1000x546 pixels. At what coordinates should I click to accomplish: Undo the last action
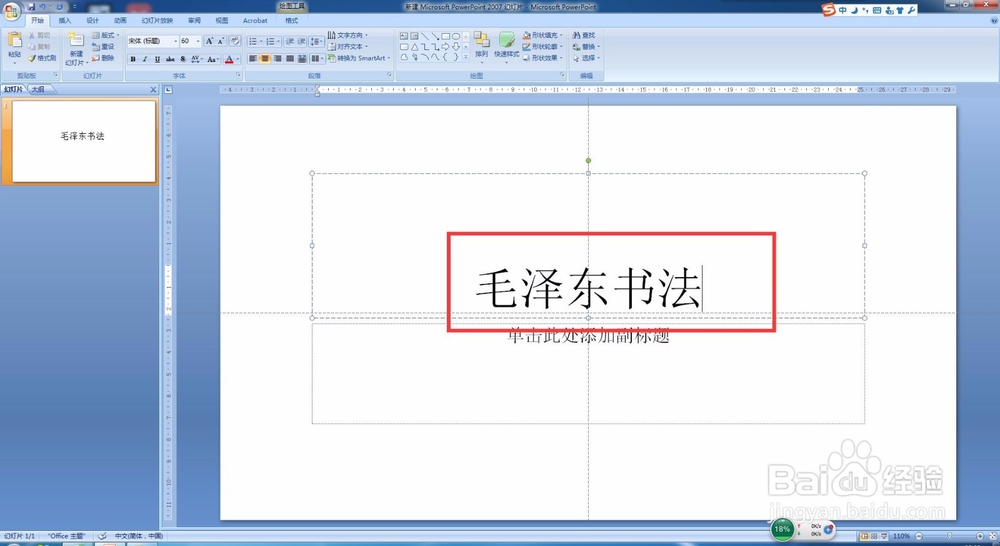(x=43, y=7)
